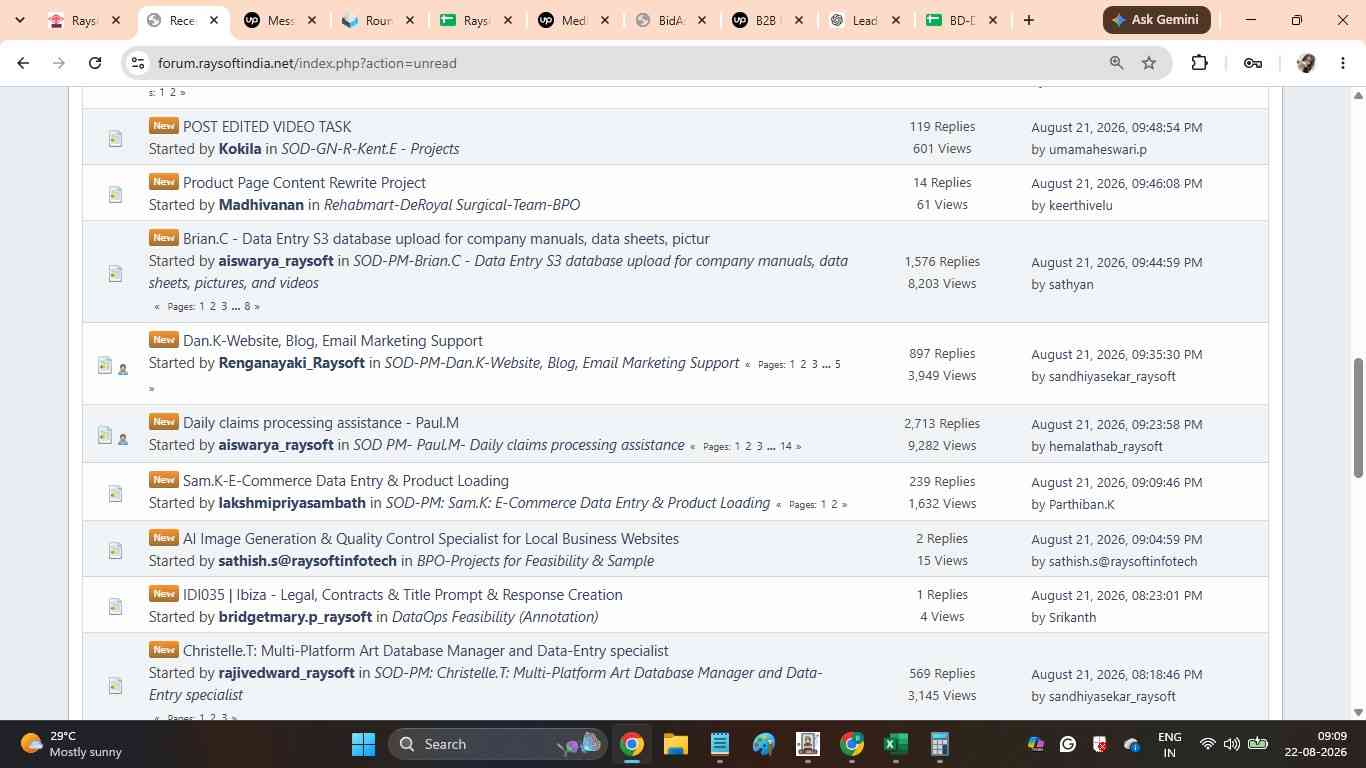Open the Product Page Content Rewrite Project topic
The height and width of the screenshot is (768, 1366).
[x=304, y=183]
